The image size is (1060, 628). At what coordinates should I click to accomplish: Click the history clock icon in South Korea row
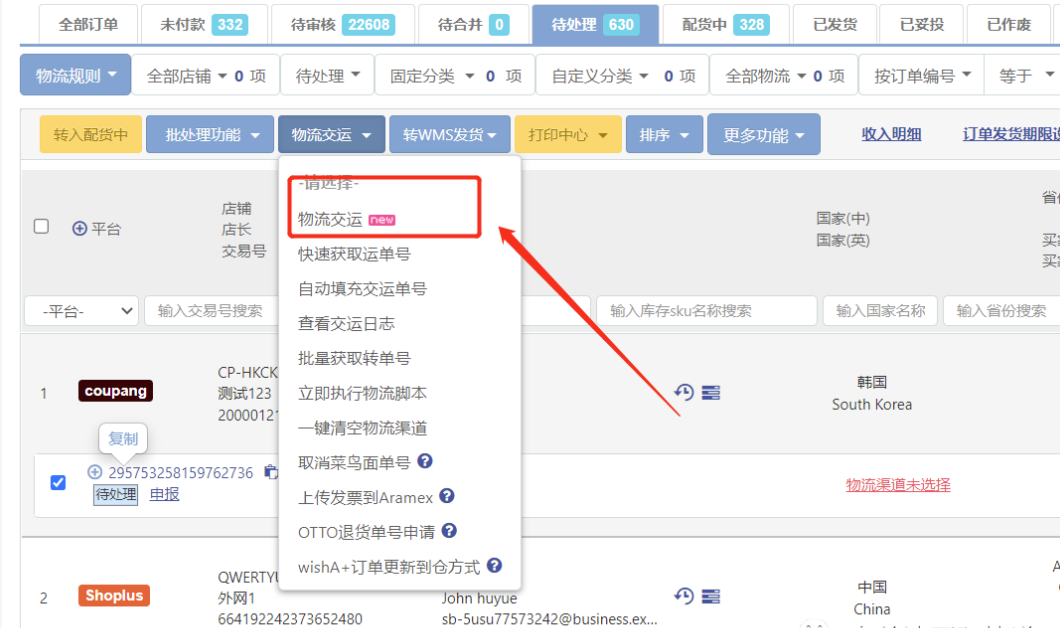pos(684,392)
